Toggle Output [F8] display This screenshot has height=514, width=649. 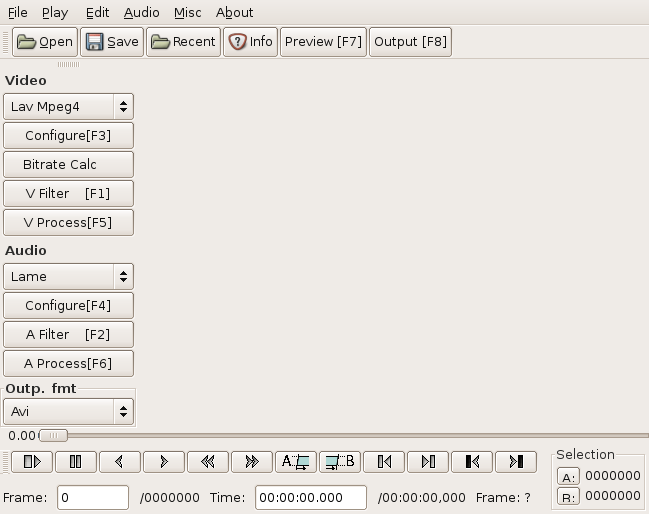click(410, 42)
